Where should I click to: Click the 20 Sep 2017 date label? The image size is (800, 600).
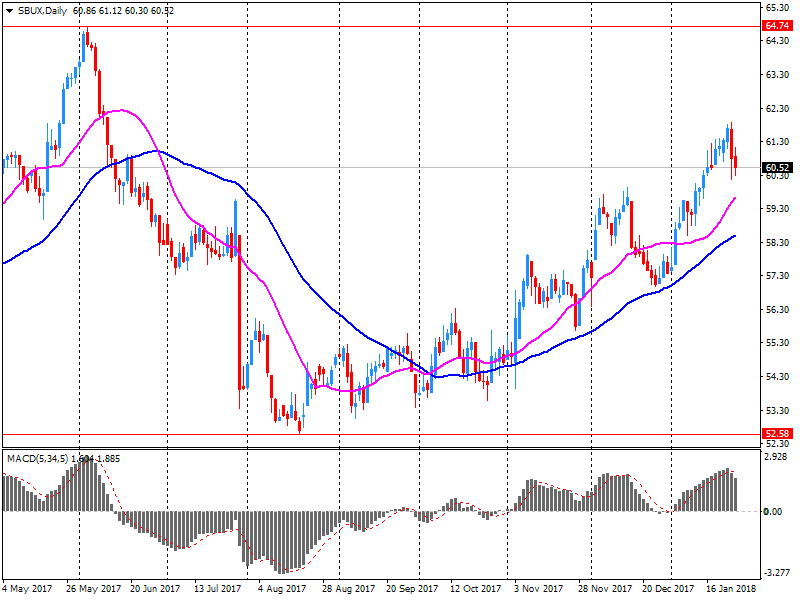point(411,589)
